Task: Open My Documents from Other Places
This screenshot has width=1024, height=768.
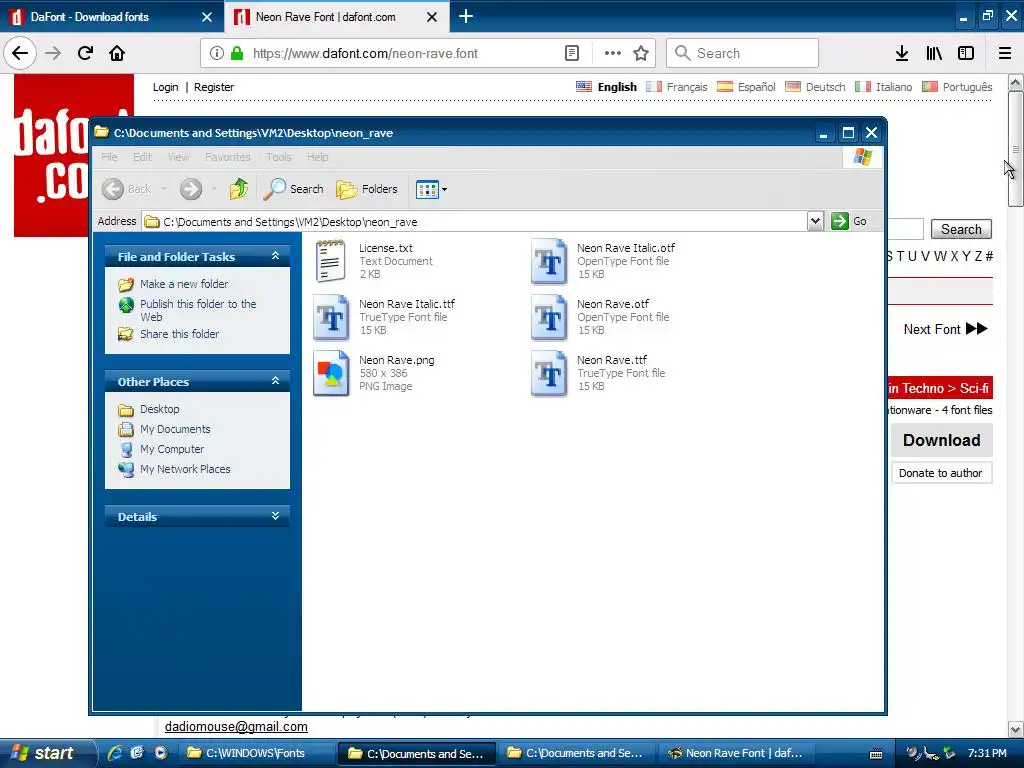Action: pos(175,429)
